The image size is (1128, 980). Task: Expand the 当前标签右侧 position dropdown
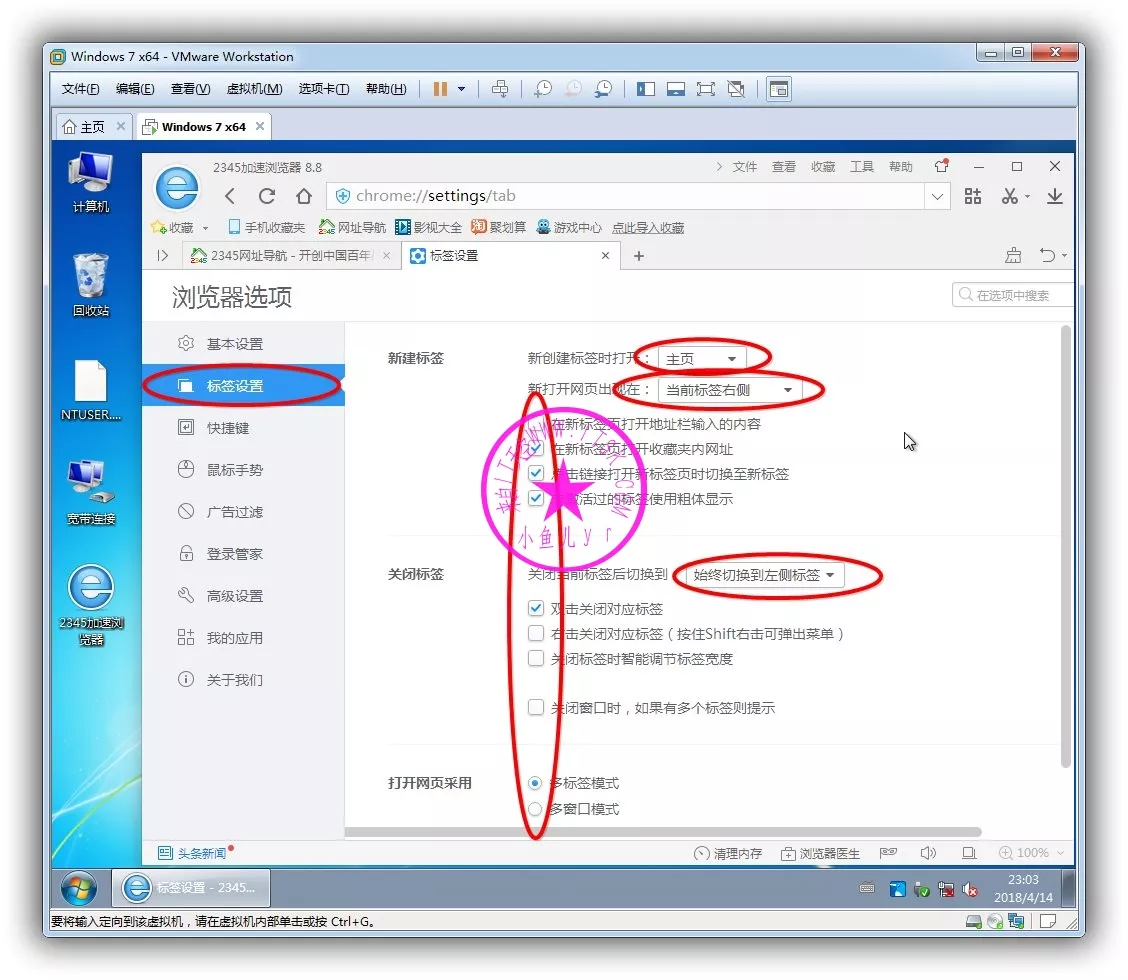729,390
